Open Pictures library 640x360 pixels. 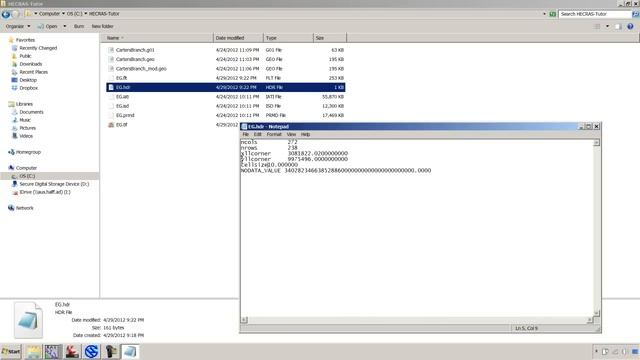pos(27,128)
